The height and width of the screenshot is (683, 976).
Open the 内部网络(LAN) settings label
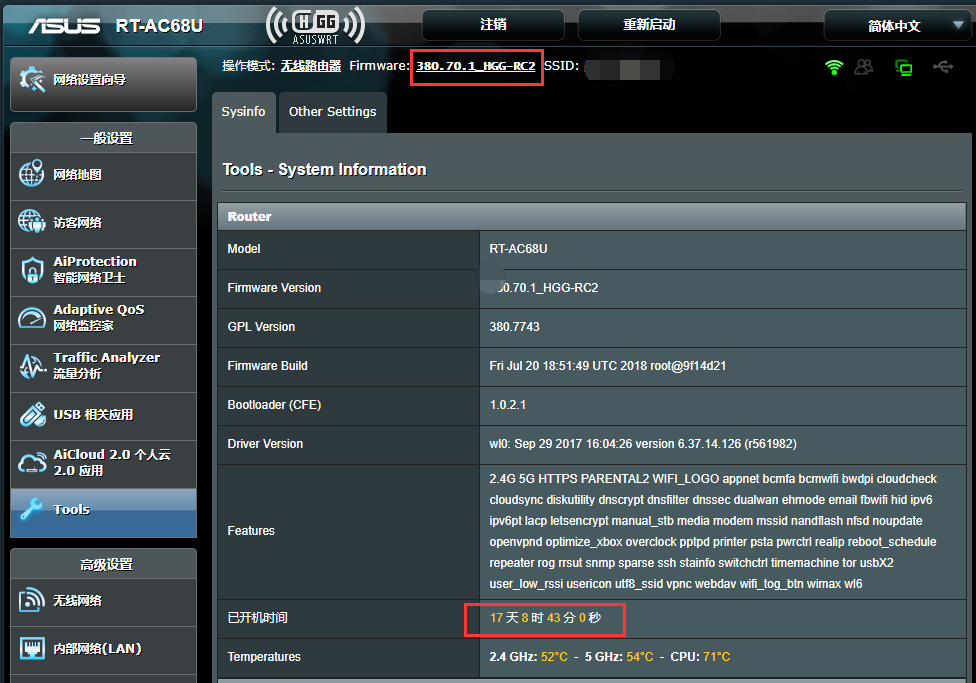pyautogui.click(x=97, y=649)
